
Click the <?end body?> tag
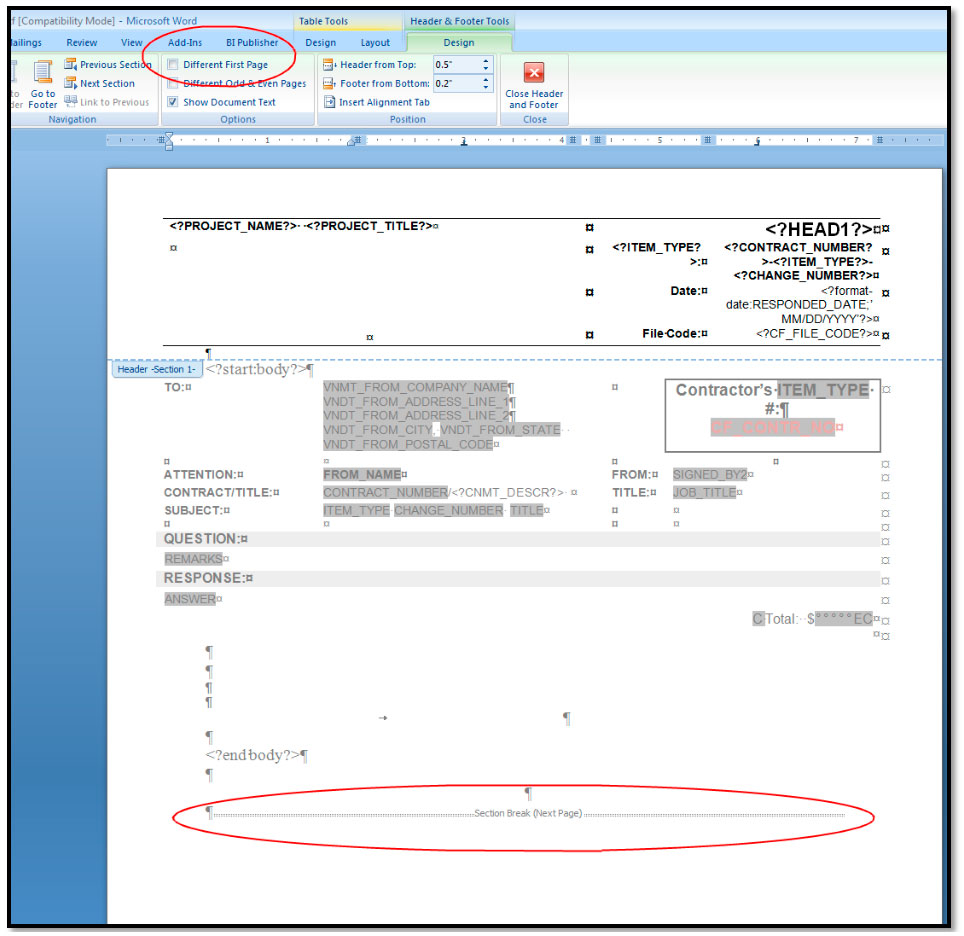tap(253, 755)
